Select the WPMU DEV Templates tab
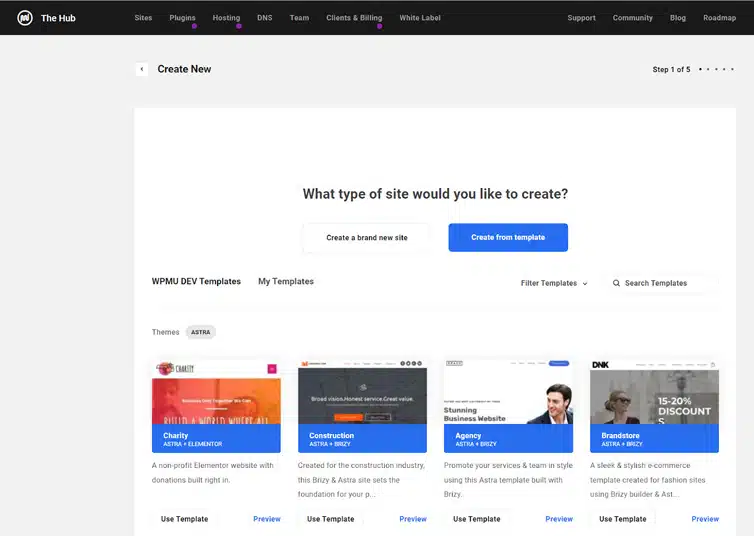 click(196, 281)
